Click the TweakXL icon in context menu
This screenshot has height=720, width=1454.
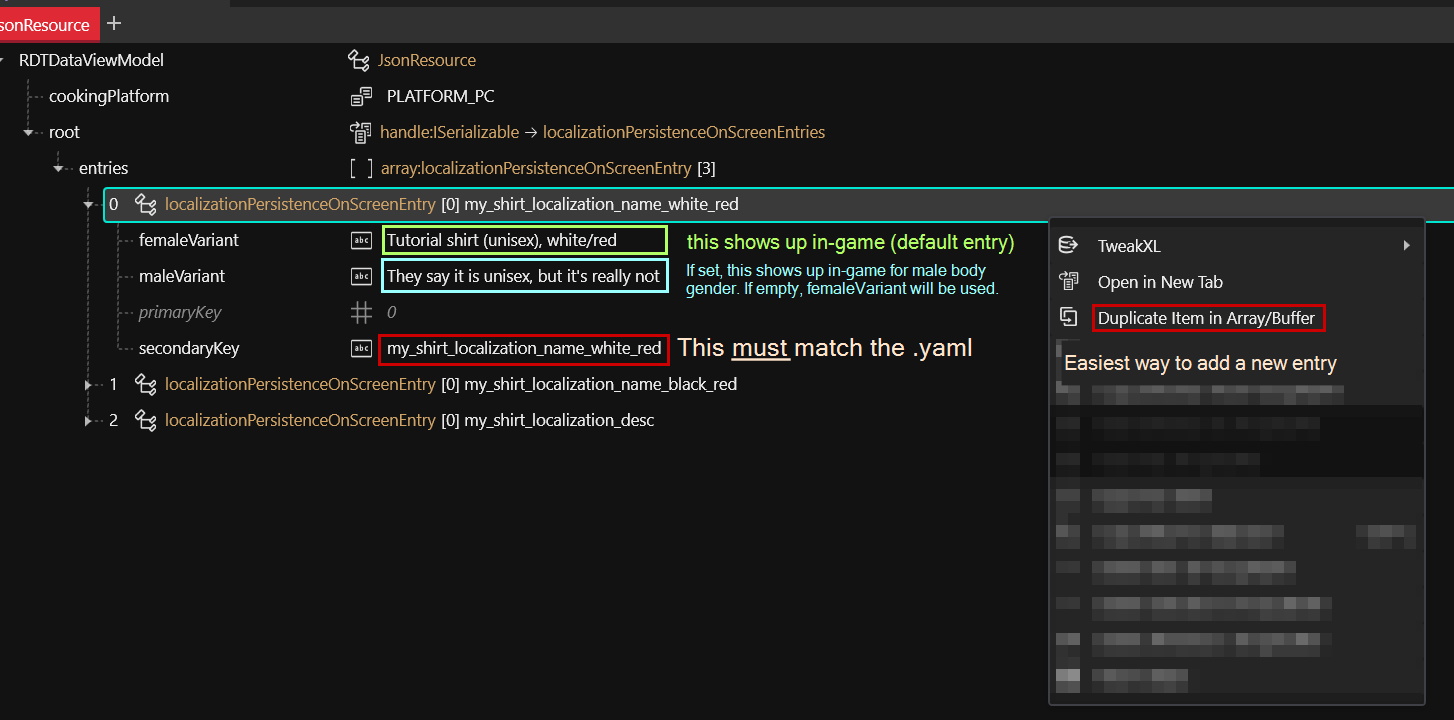tap(1068, 246)
